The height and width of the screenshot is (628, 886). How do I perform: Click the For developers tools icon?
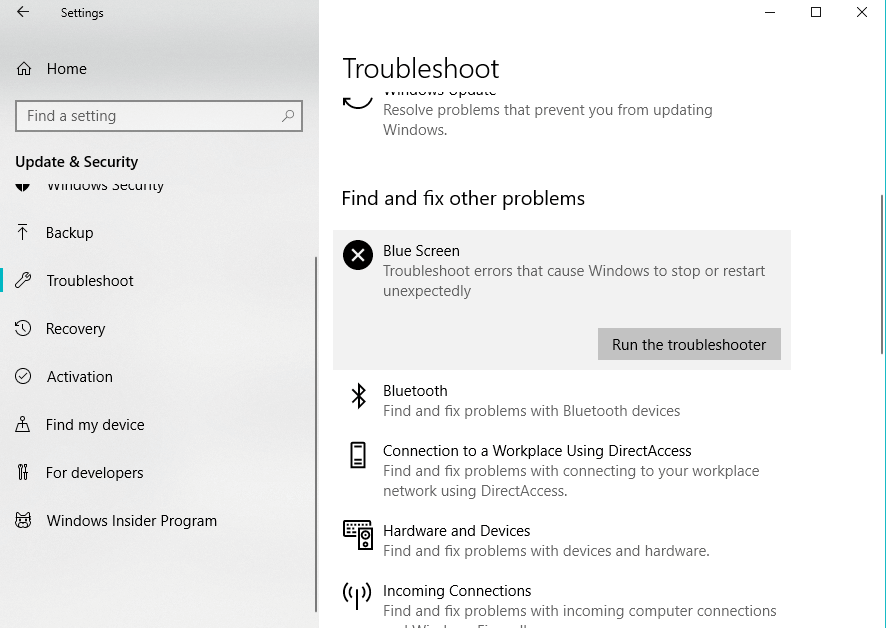tap(23, 472)
